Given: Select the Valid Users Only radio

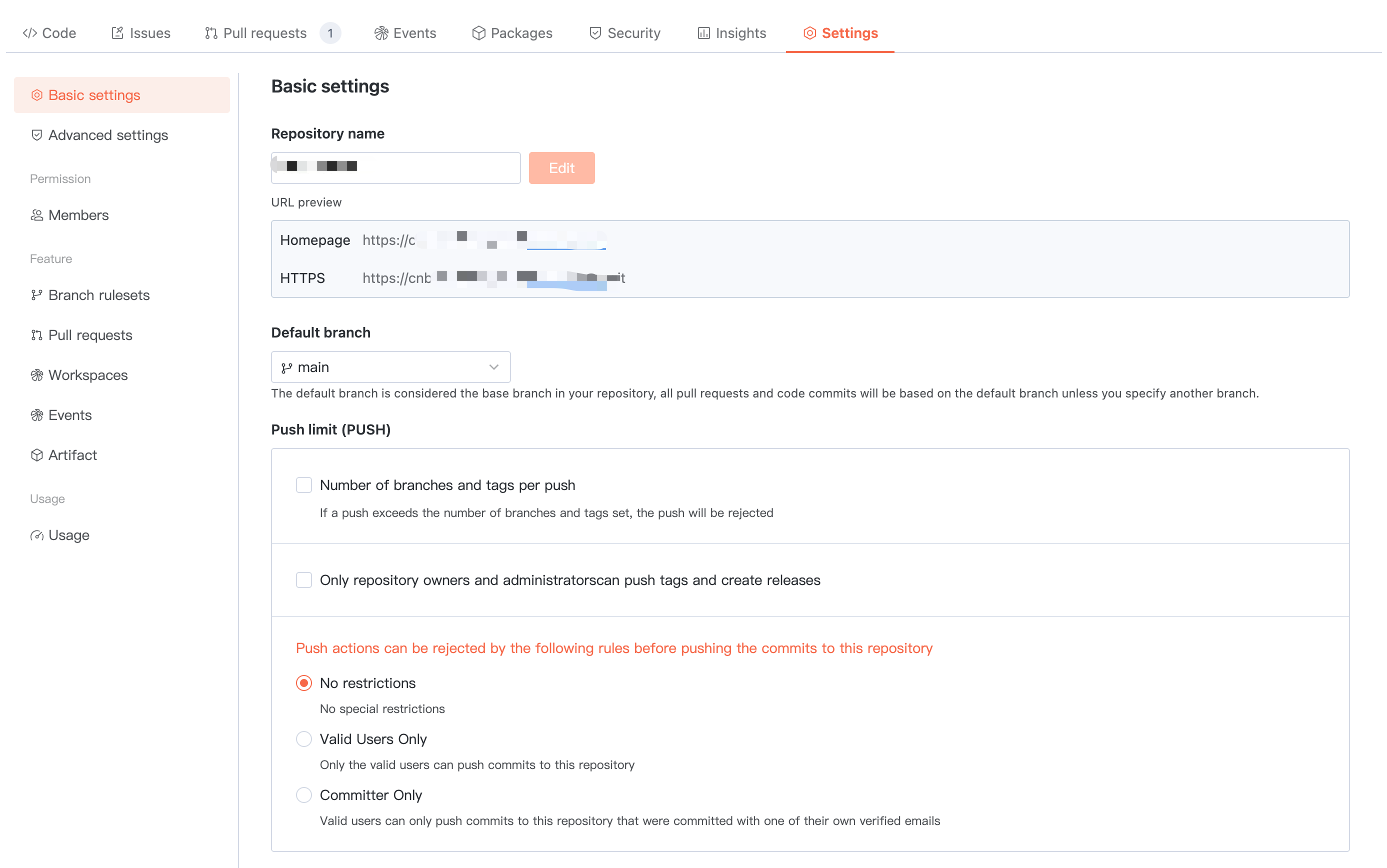Looking at the screenshot, I should (303, 739).
